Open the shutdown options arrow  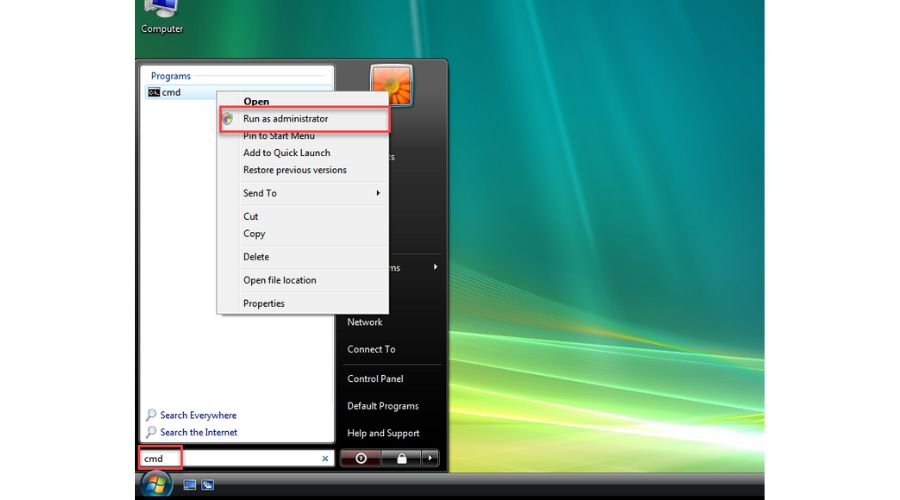click(430, 458)
